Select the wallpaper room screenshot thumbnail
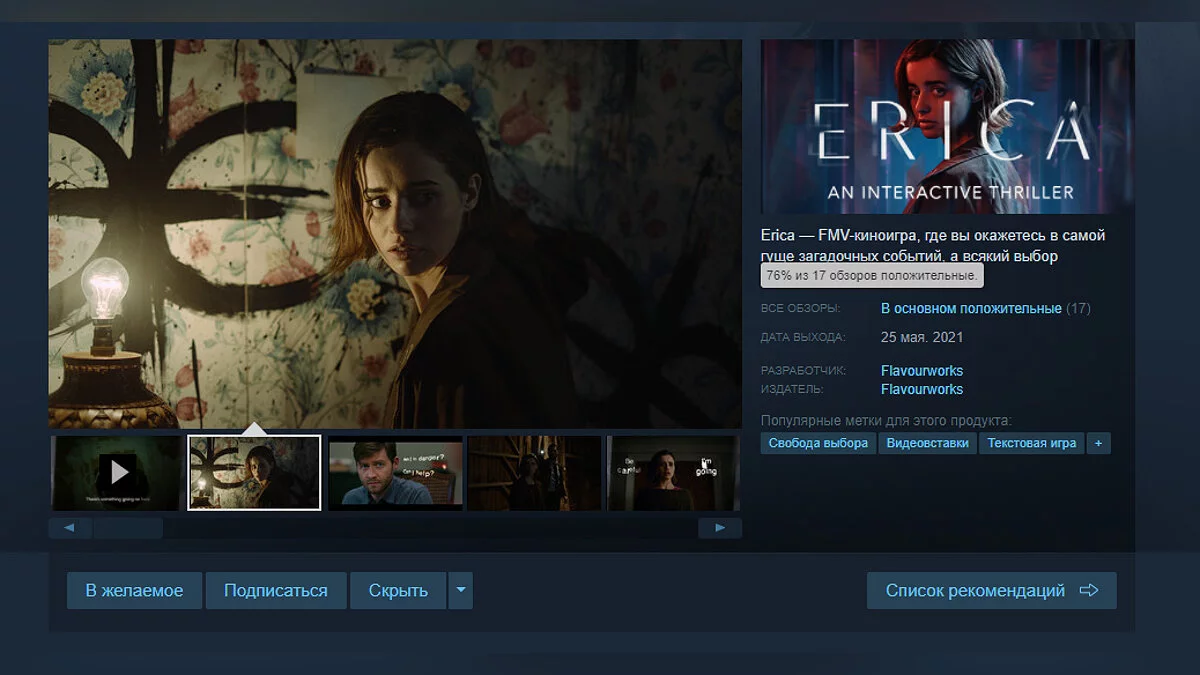Screen dimensions: 1200x675 254,472
